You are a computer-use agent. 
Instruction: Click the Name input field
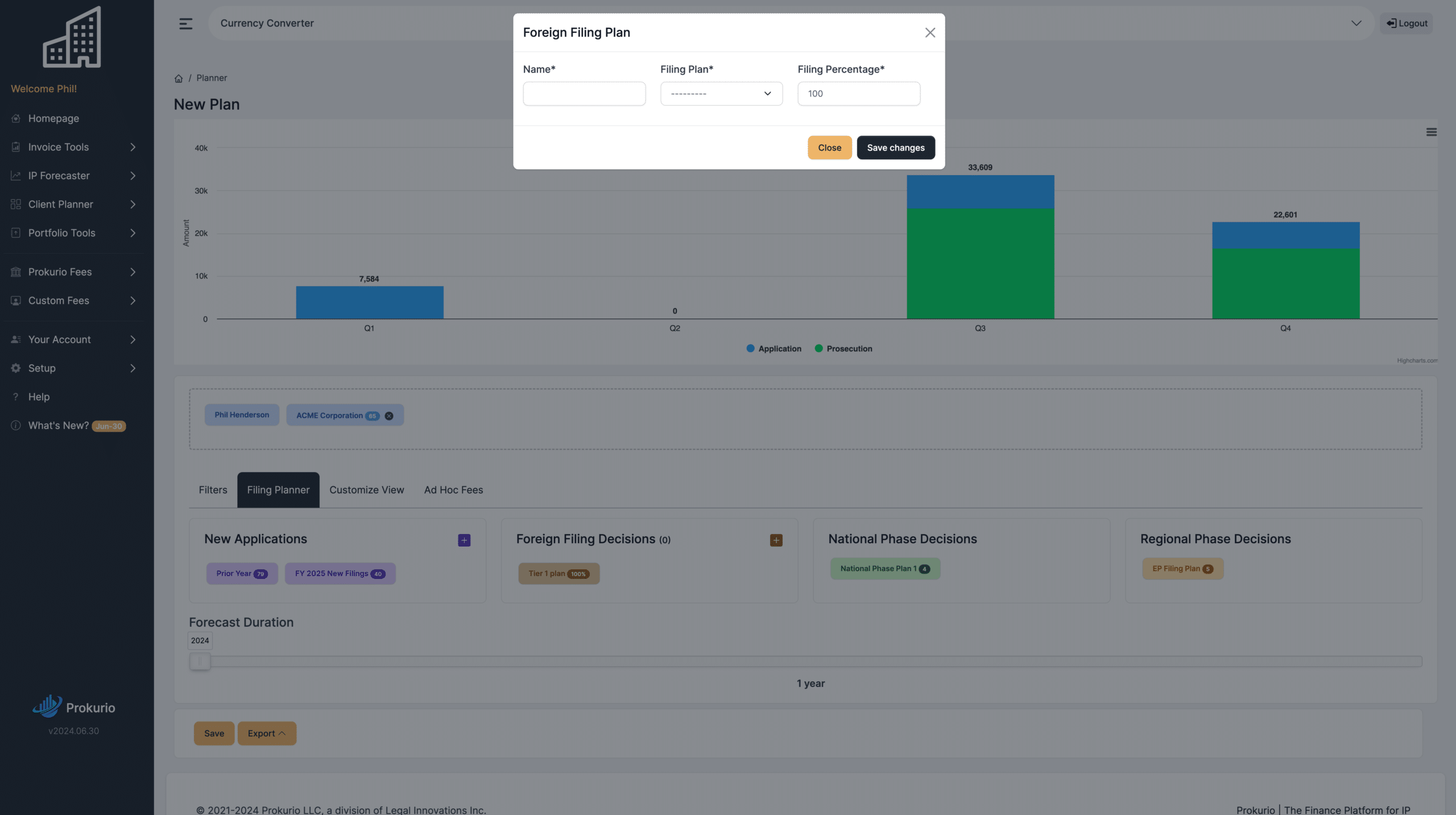584,93
